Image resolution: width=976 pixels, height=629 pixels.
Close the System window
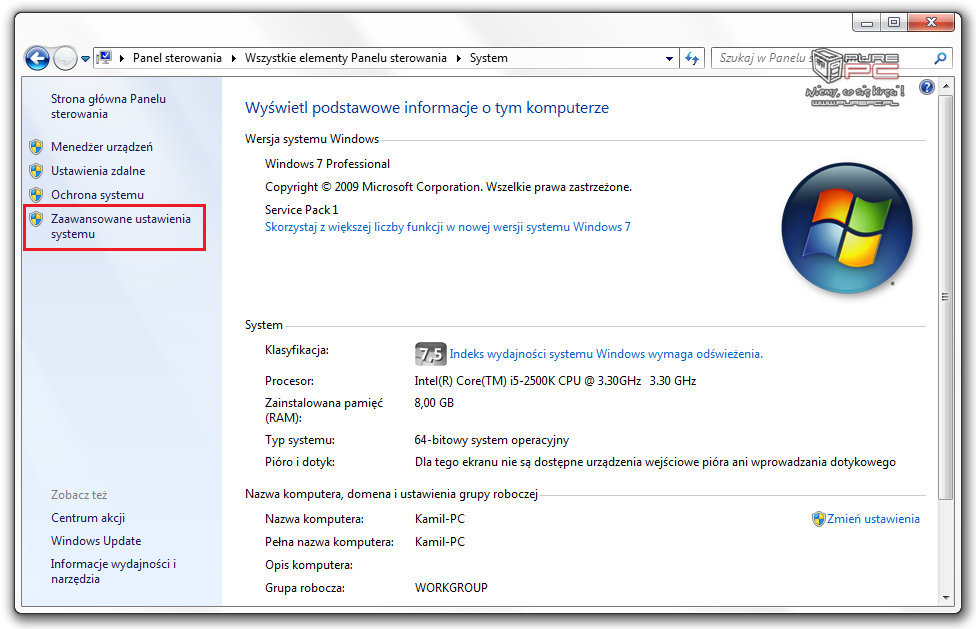tap(931, 23)
